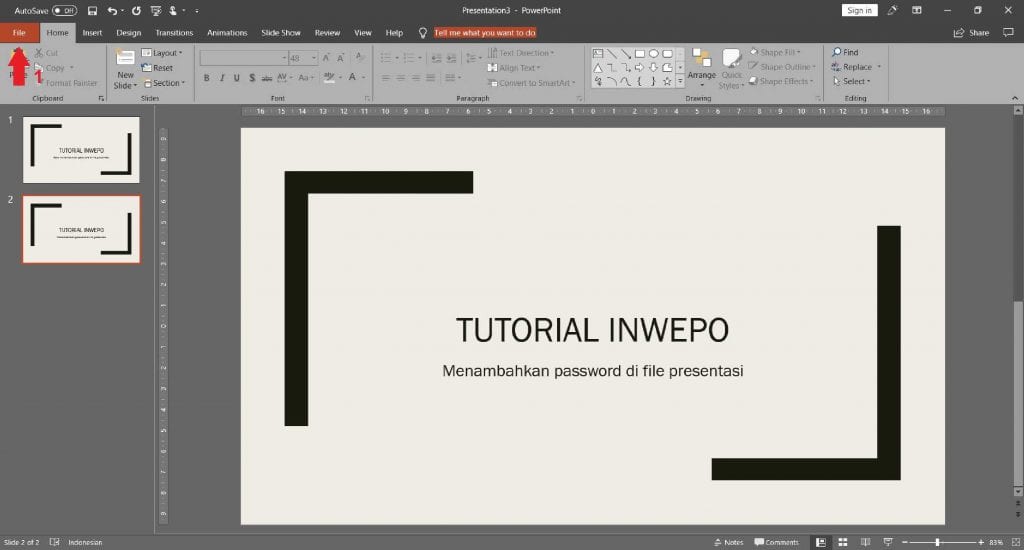Select the slide 1 thumbnail
This screenshot has height=550, width=1024.
coord(81,150)
